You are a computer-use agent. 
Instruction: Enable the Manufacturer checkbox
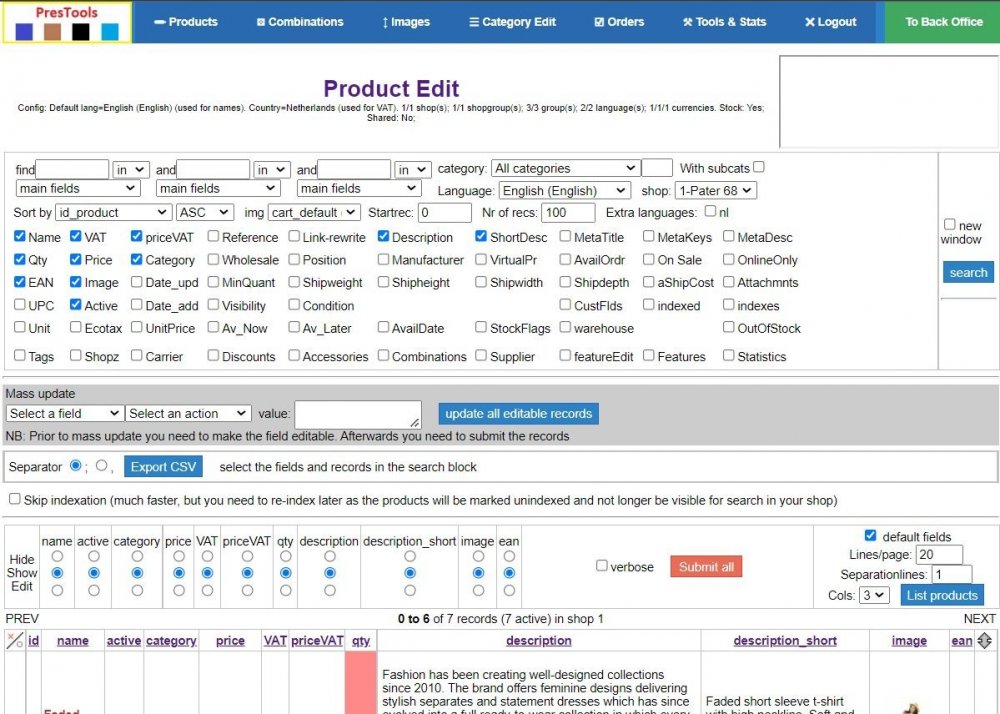(383, 259)
